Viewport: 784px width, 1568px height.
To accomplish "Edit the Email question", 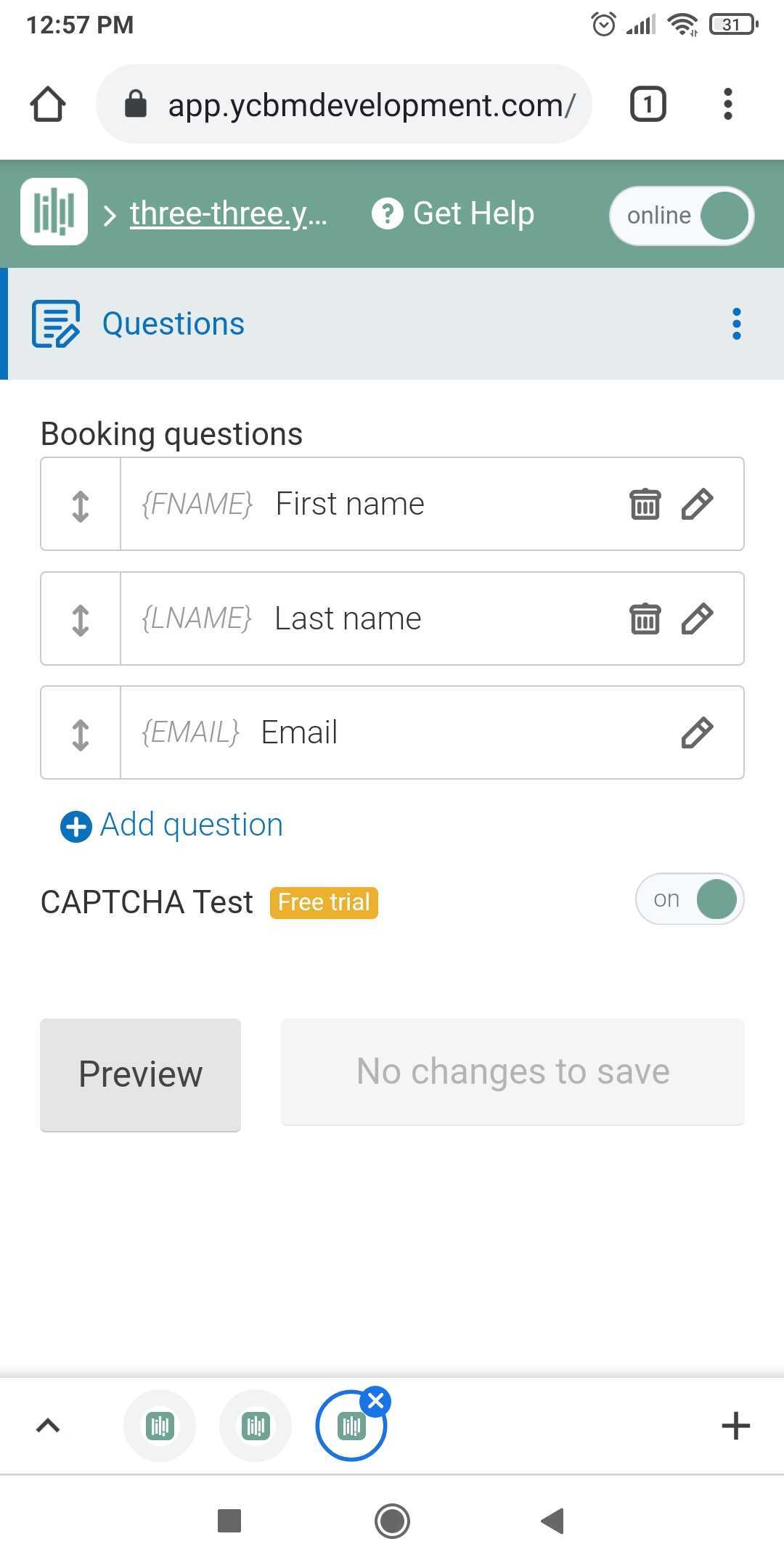I will click(697, 732).
